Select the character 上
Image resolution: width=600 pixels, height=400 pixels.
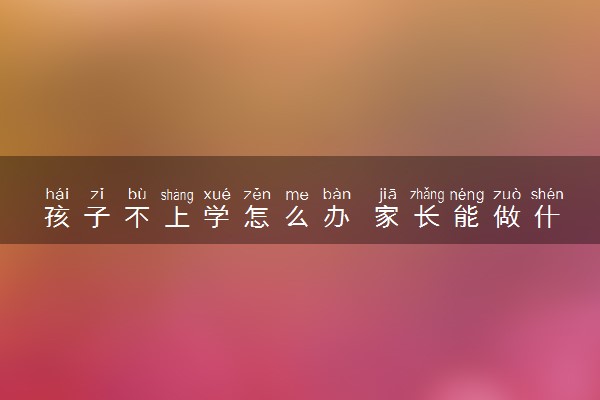point(177,217)
